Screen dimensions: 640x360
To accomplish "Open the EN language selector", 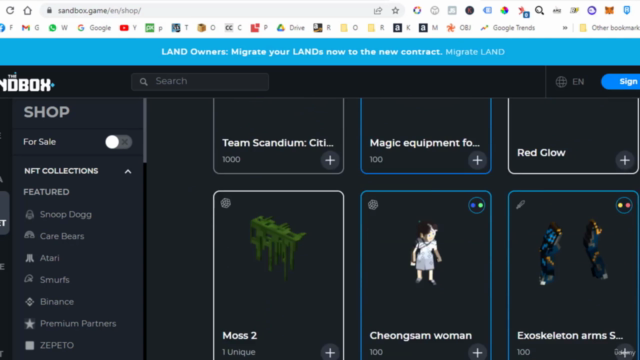I will point(578,82).
